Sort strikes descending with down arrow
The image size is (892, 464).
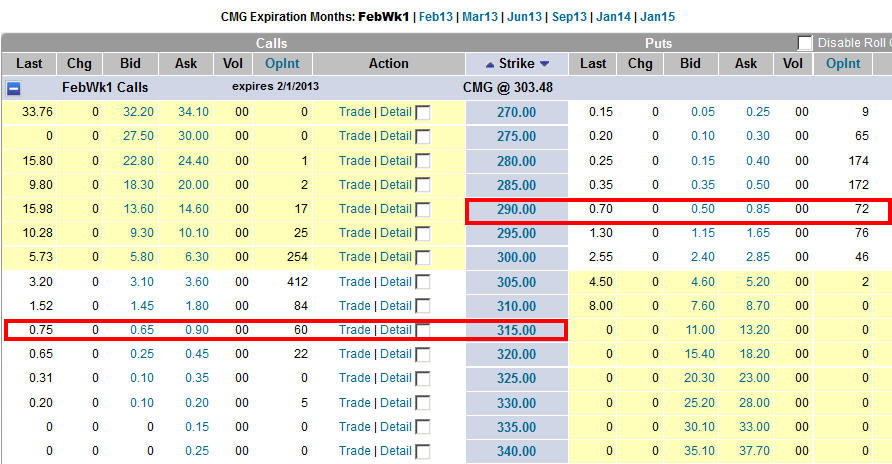pyautogui.click(x=544, y=64)
